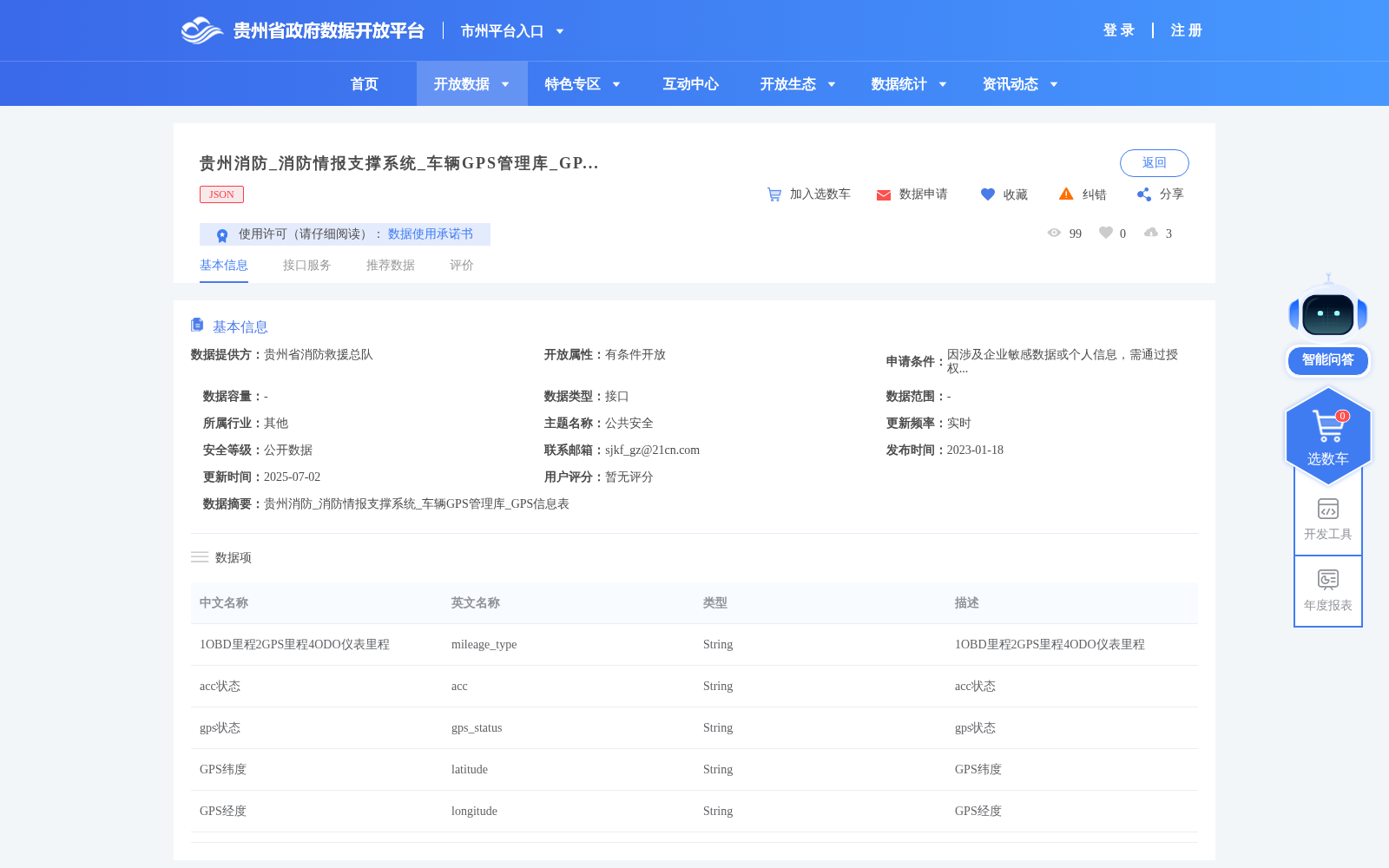
Task: Expand the 数据统计 menu arrow
Action: pos(943,84)
